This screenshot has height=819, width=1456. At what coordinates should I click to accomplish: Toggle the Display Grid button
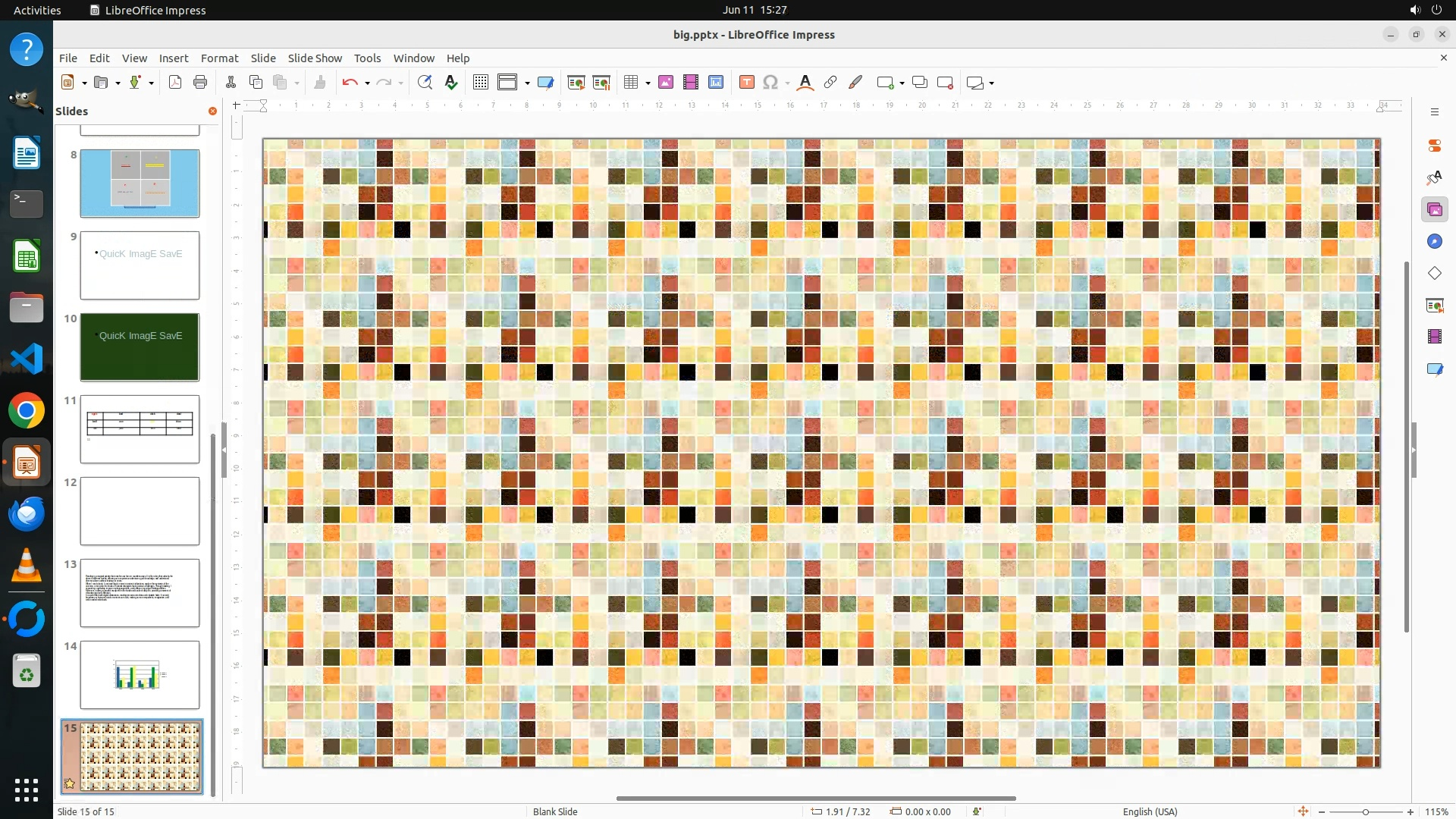pos(480,83)
